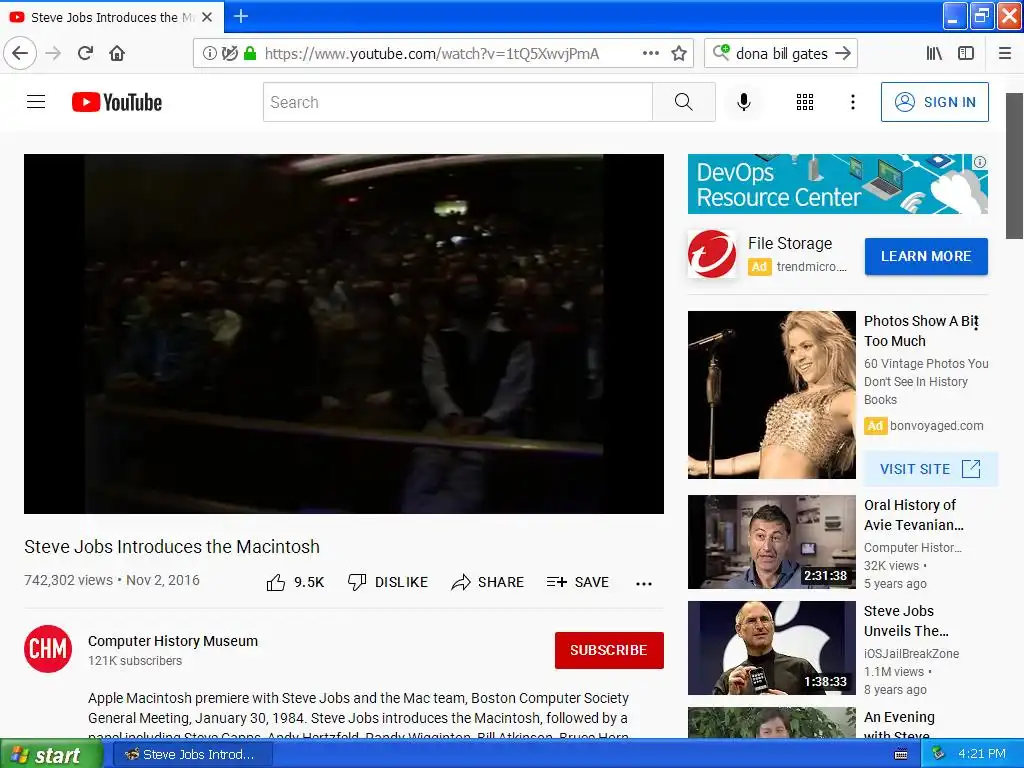Click the 4:21 PM system clock
The width and height of the screenshot is (1024, 768).
click(x=982, y=754)
